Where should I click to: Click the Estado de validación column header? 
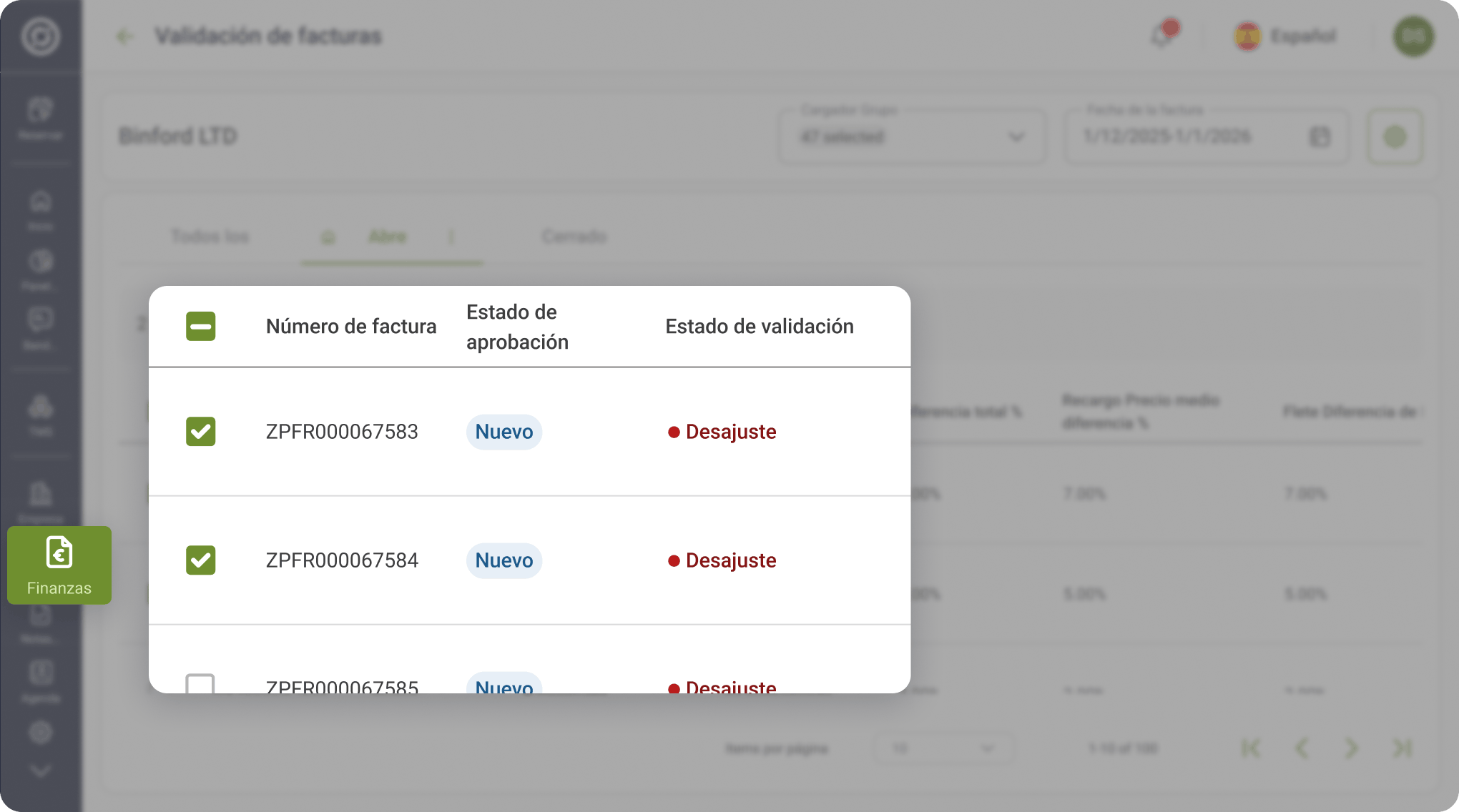pyautogui.click(x=760, y=327)
